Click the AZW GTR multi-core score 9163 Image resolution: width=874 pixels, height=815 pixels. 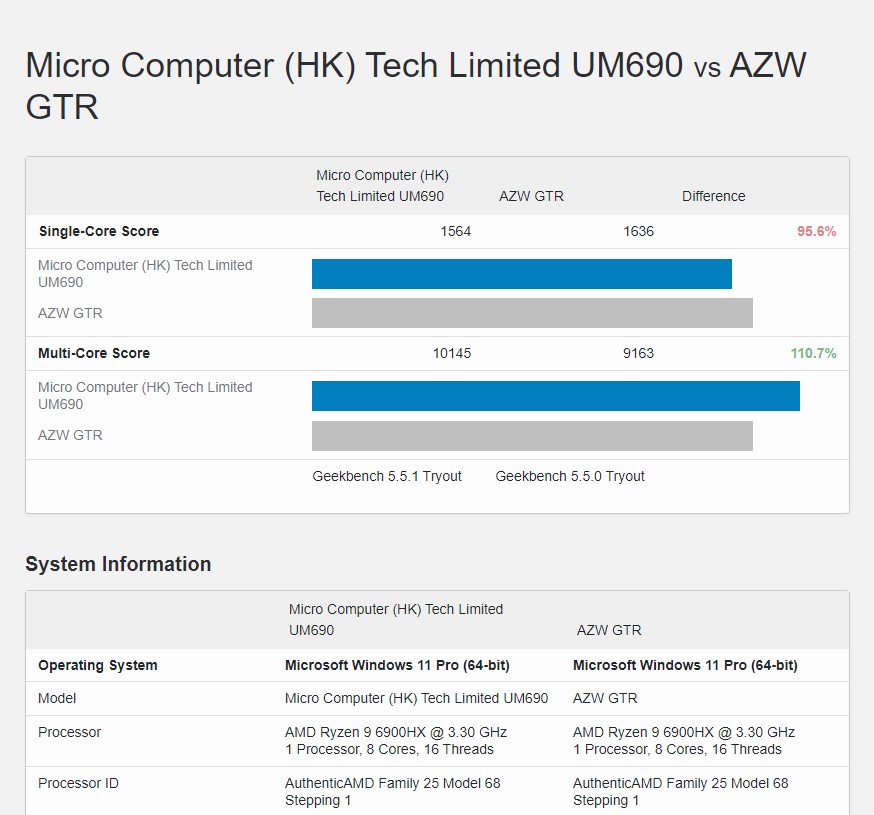[x=638, y=353]
